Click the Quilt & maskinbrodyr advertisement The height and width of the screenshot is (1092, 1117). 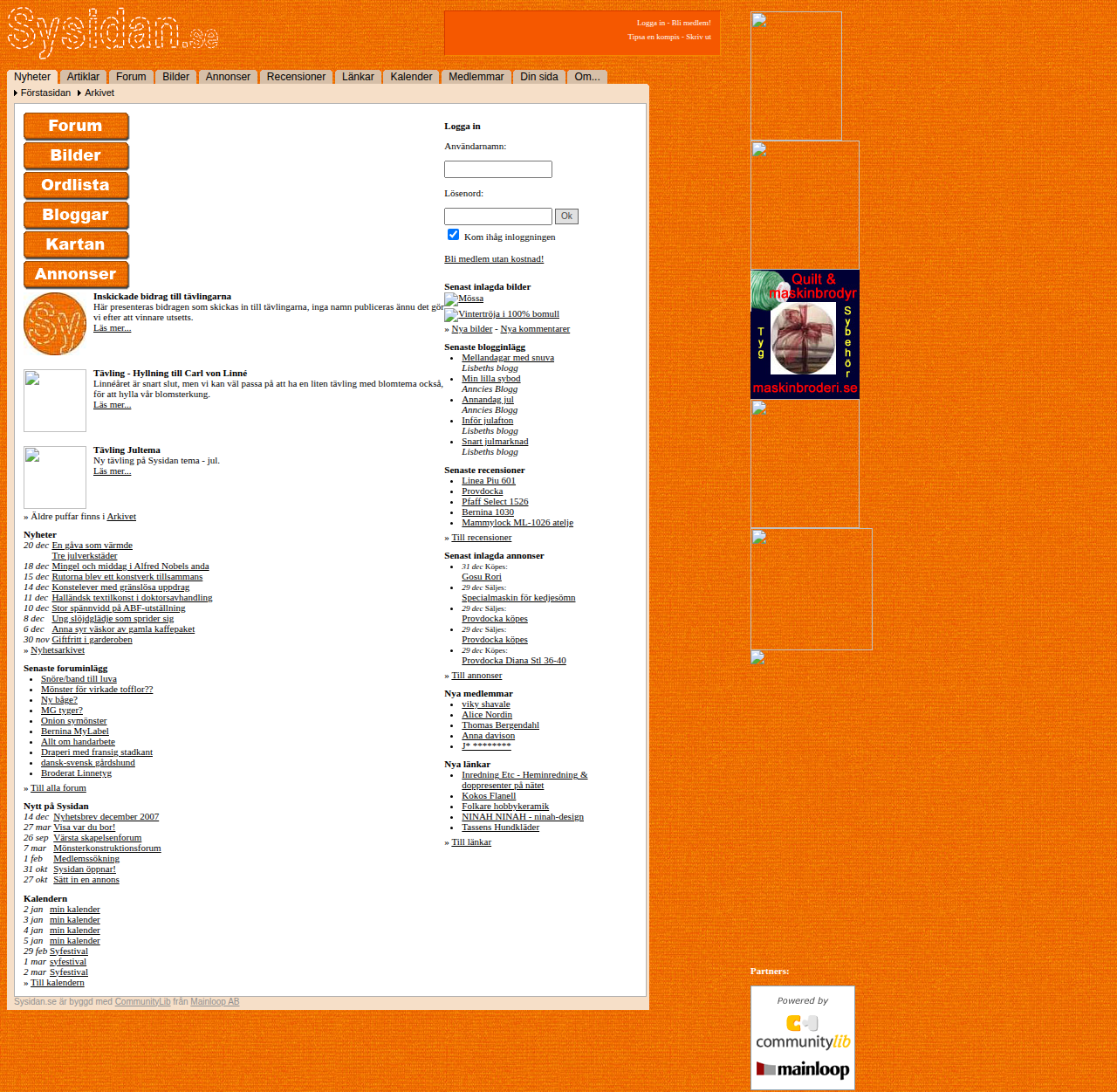click(x=805, y=334)
